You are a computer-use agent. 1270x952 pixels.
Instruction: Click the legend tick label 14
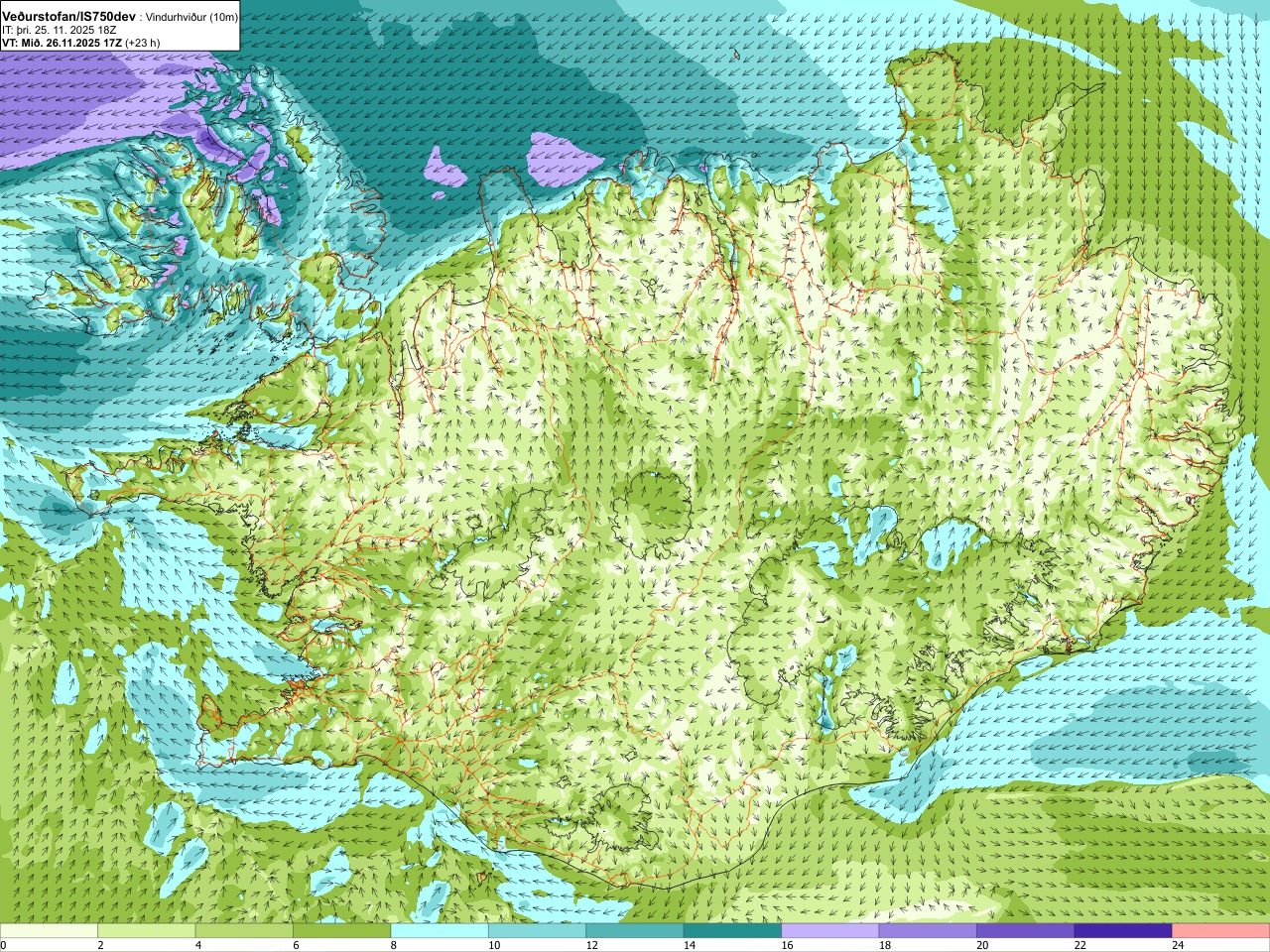pos(690,945)
